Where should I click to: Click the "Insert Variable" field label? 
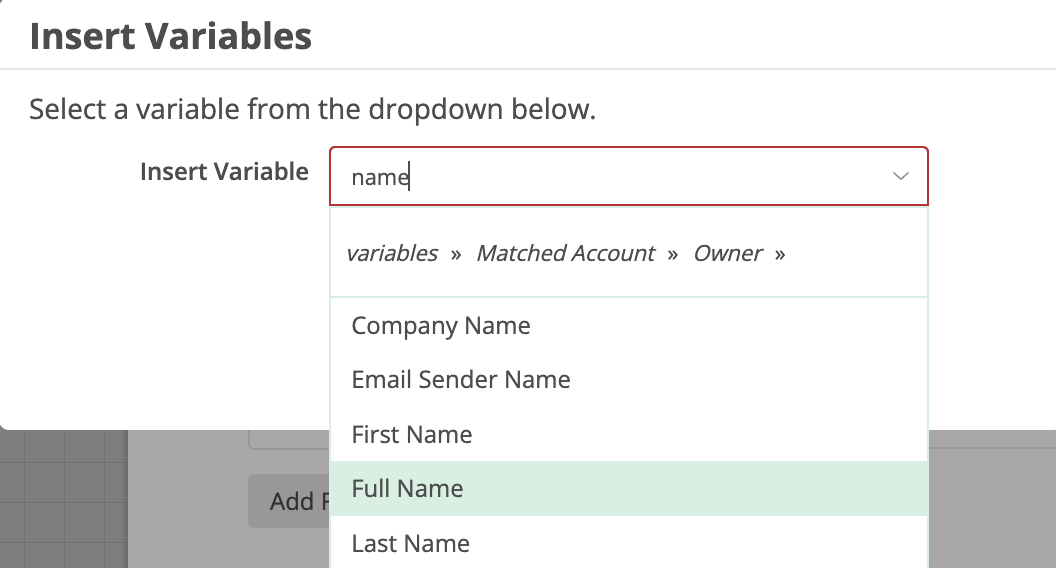coord(224,172)
